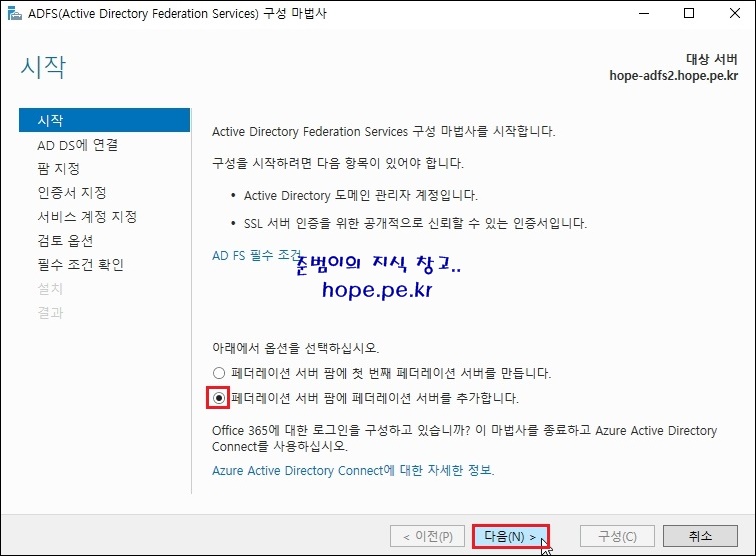
Task: Click the SSL 서버 인증 bullet text
Action: click(x=415, y=223)
